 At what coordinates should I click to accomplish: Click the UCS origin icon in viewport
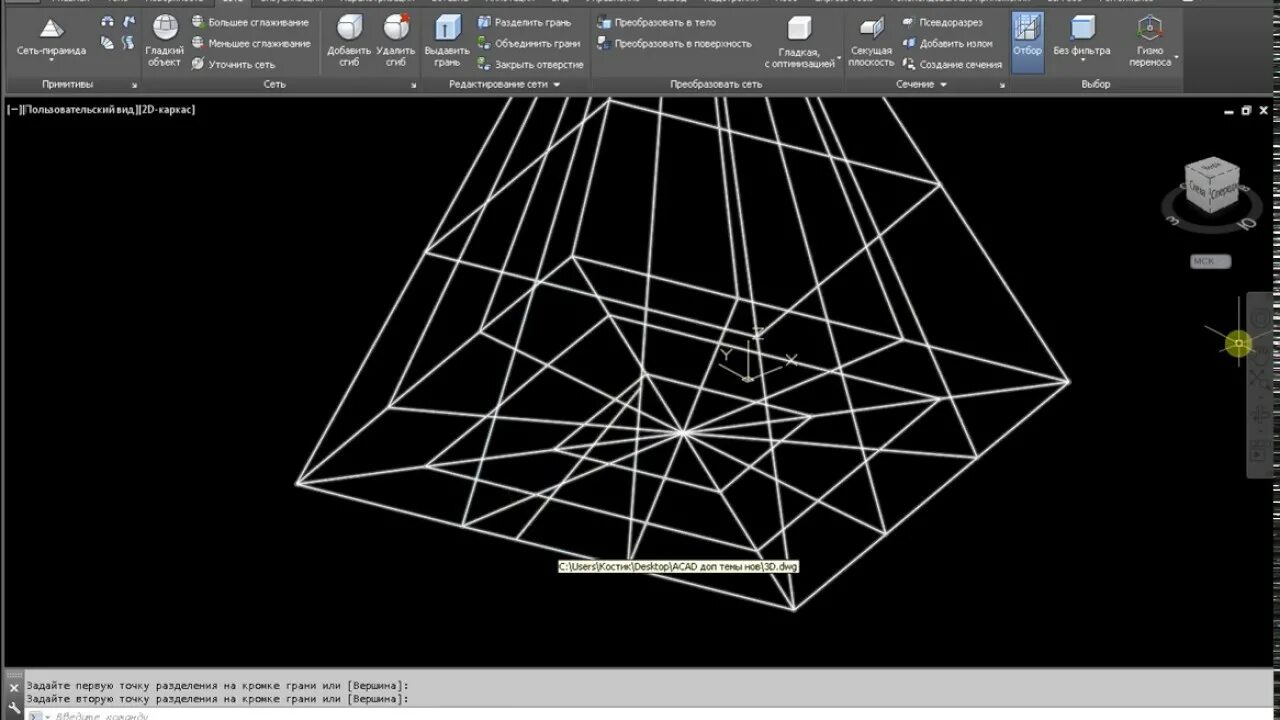coord(747,378)
